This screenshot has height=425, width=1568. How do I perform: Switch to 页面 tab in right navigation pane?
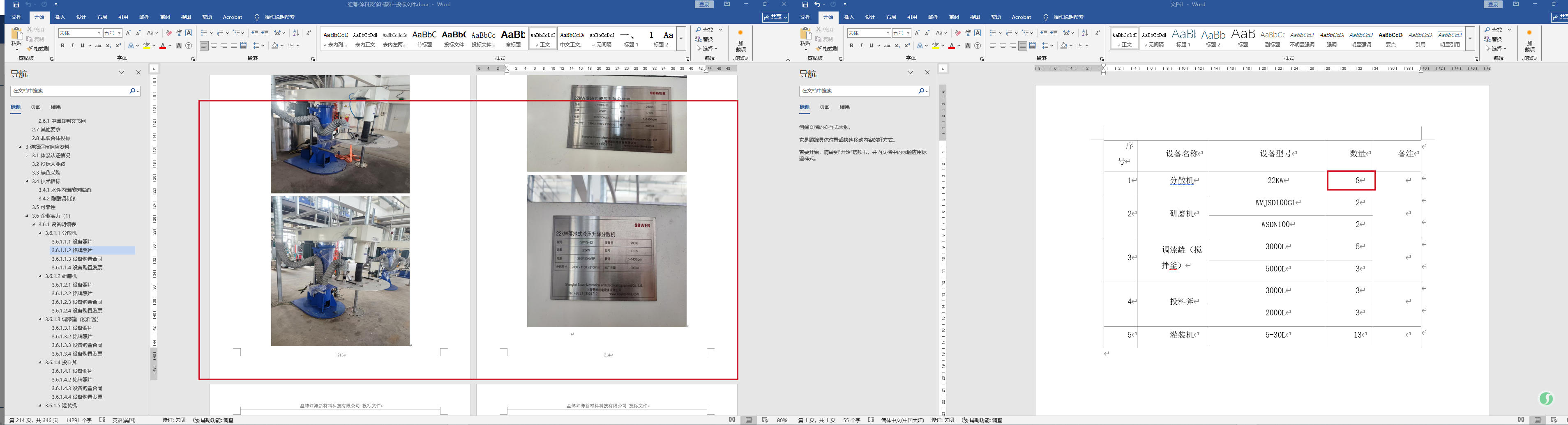coord(824,107)
